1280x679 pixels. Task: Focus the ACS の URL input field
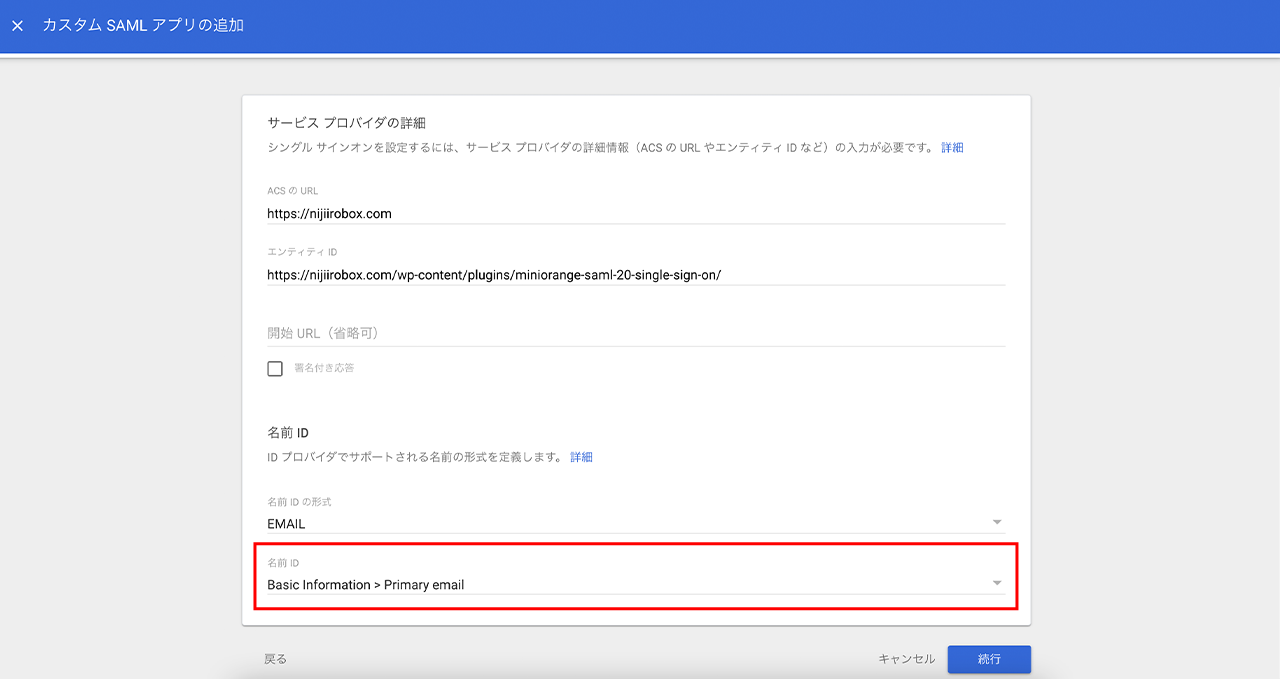(x=635, y=213)
